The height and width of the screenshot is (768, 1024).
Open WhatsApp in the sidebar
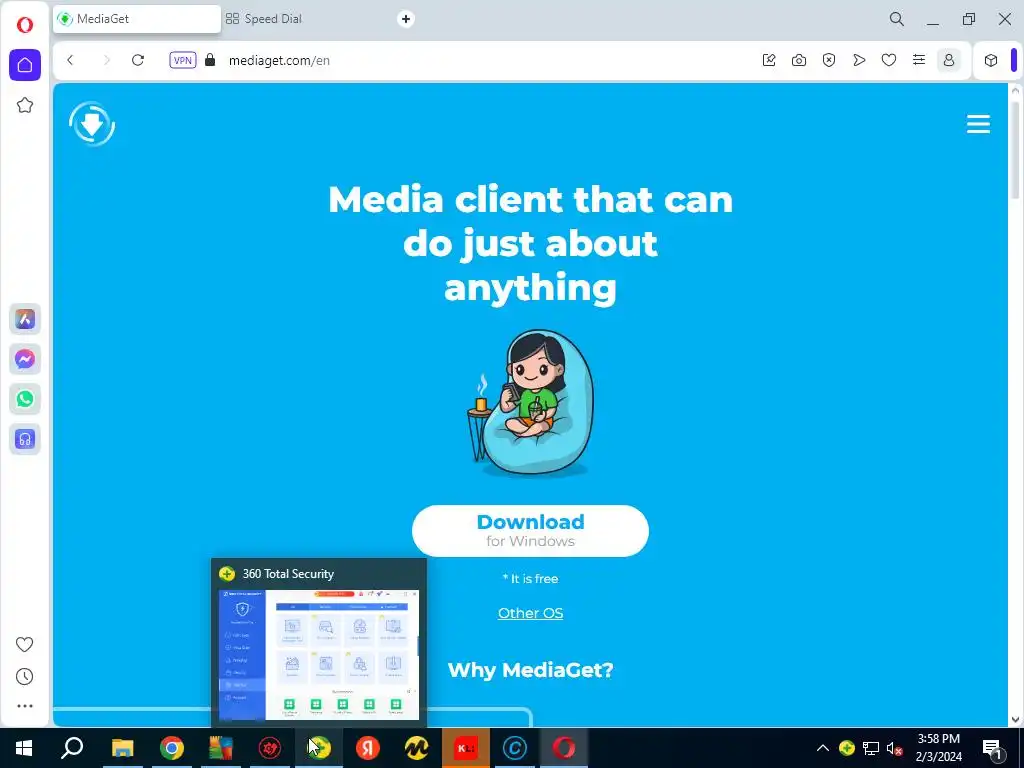25,399
